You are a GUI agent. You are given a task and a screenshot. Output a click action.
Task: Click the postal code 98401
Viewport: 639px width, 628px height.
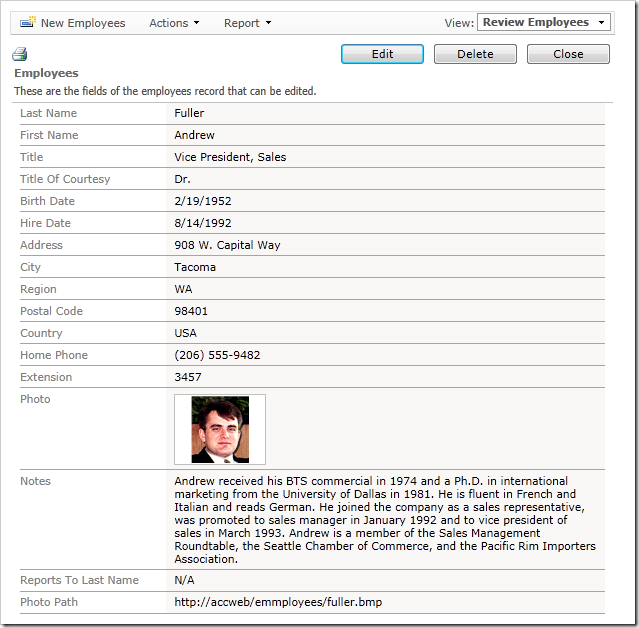coord(191,311)
